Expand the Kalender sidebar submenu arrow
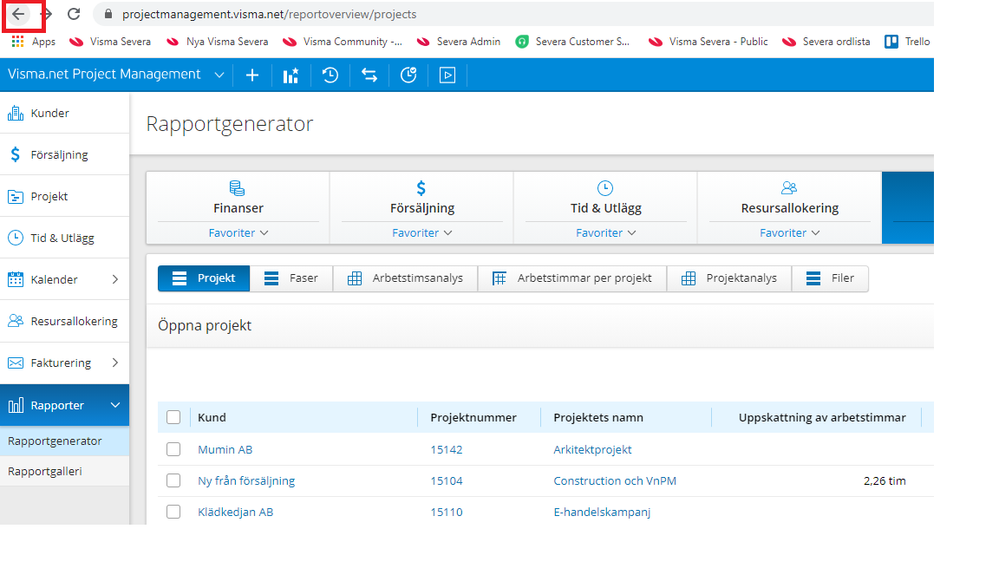 (x=115, y=280)
